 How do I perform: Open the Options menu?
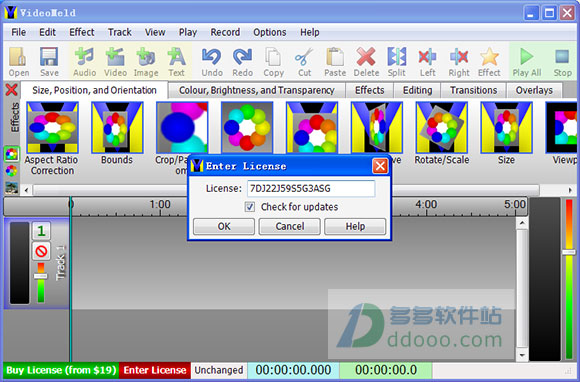(x=270, y=32)
